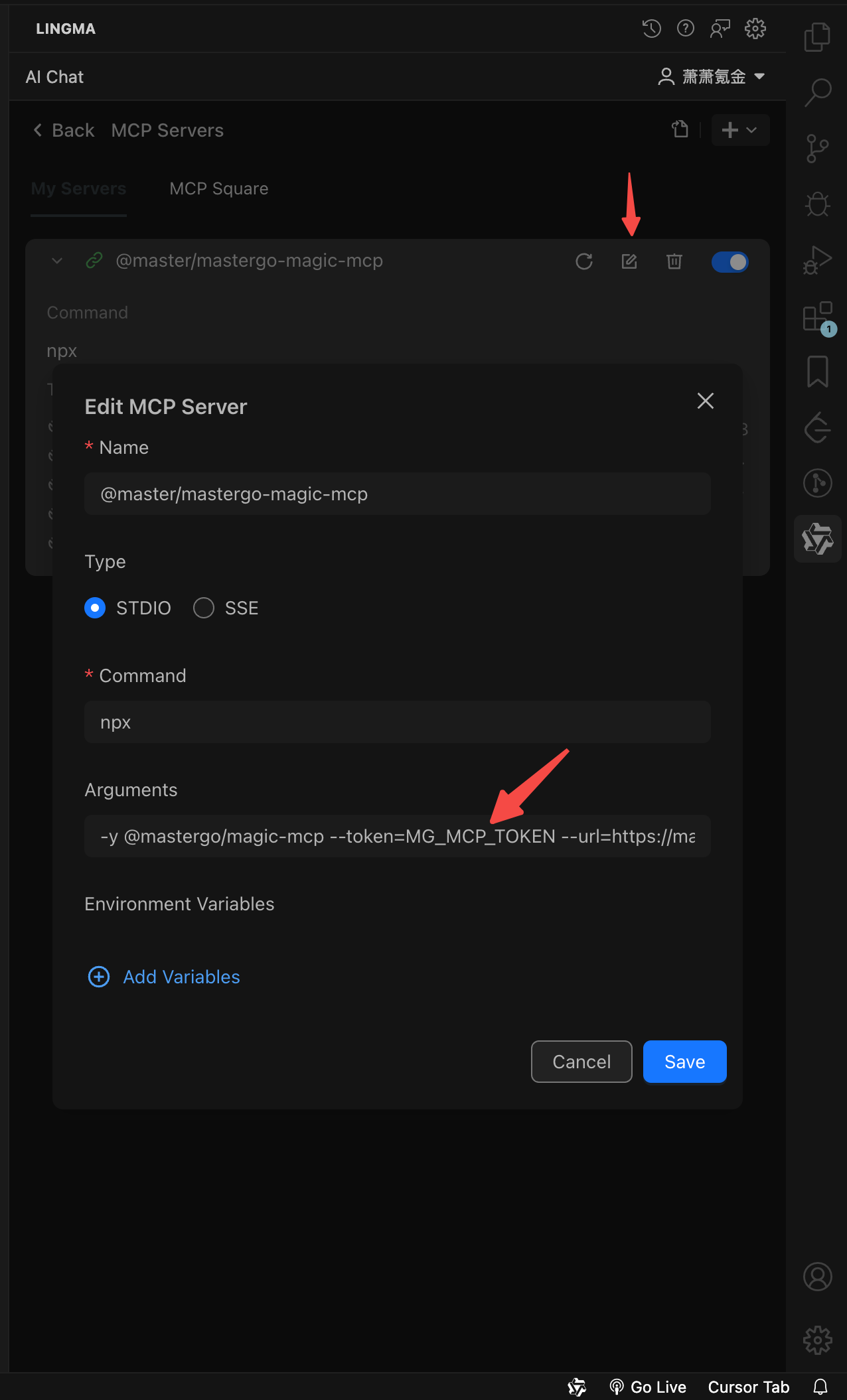Open Manage gear at activity bar bottom

(x=818, y=1340)
